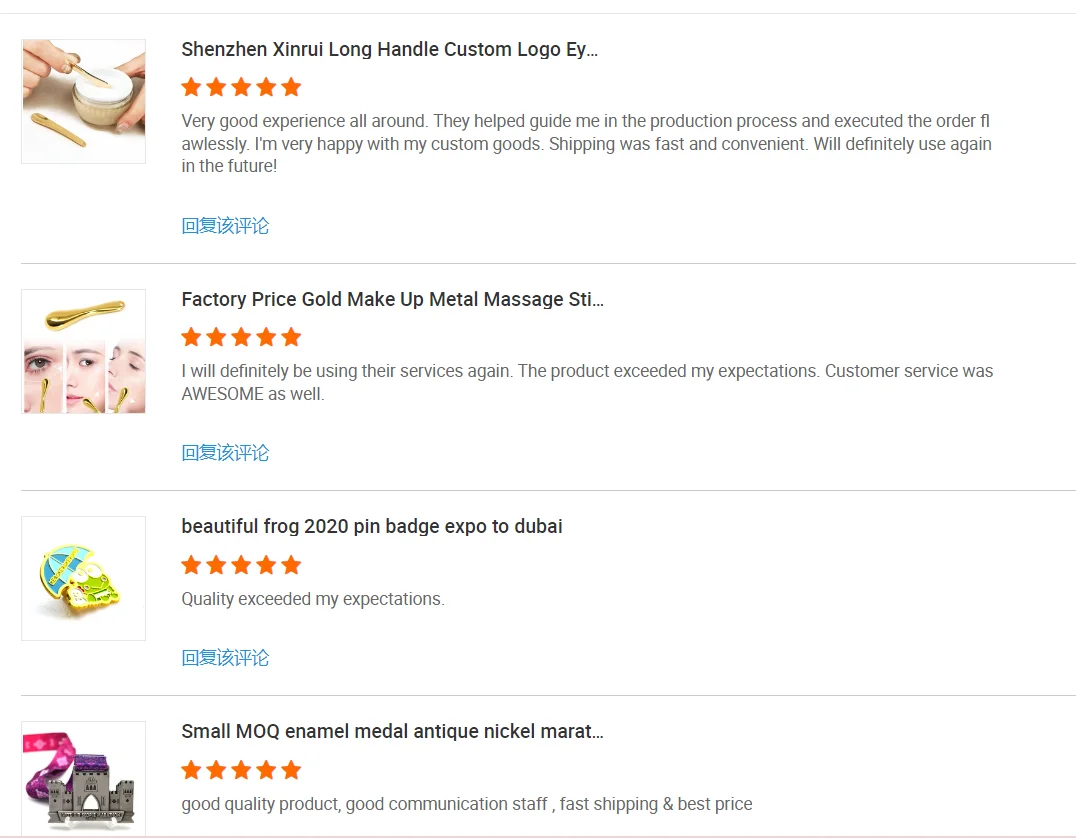
Task: Click the fifth star of the frog badge review
Action: 291,565
